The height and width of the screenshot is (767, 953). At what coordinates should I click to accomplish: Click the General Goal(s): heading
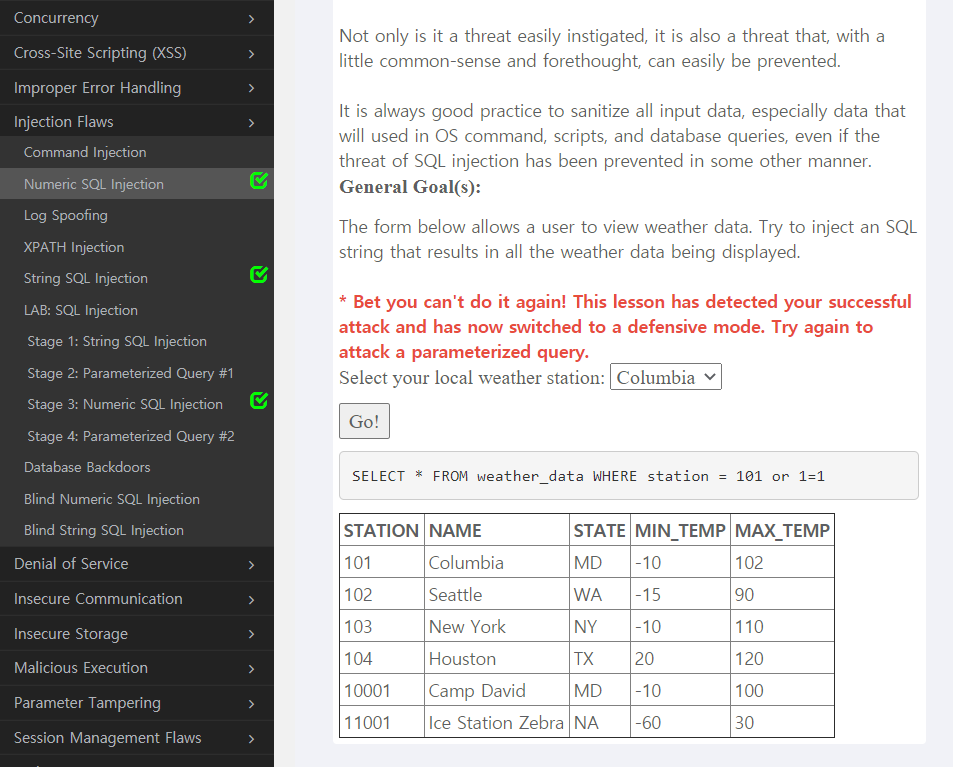[x=410, y=187]
